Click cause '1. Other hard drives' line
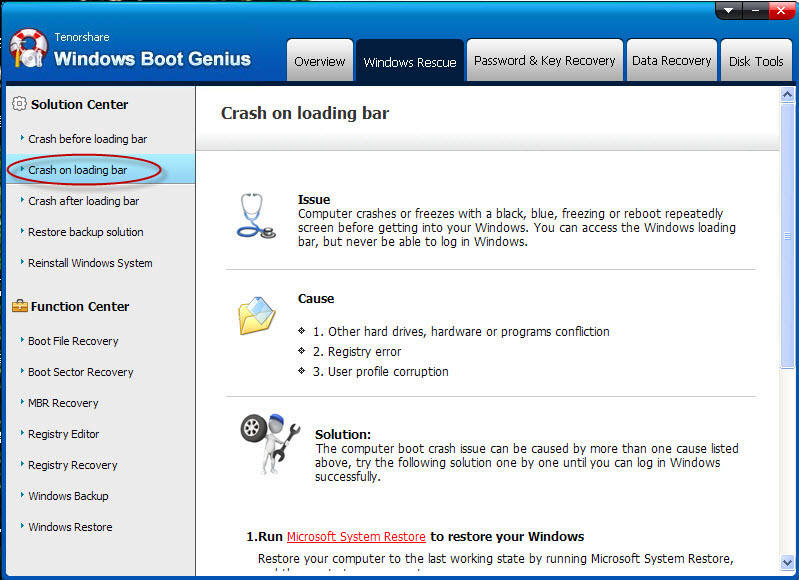Image resolution: width=799 pixels, height=580 pixels. coord(461,332)
